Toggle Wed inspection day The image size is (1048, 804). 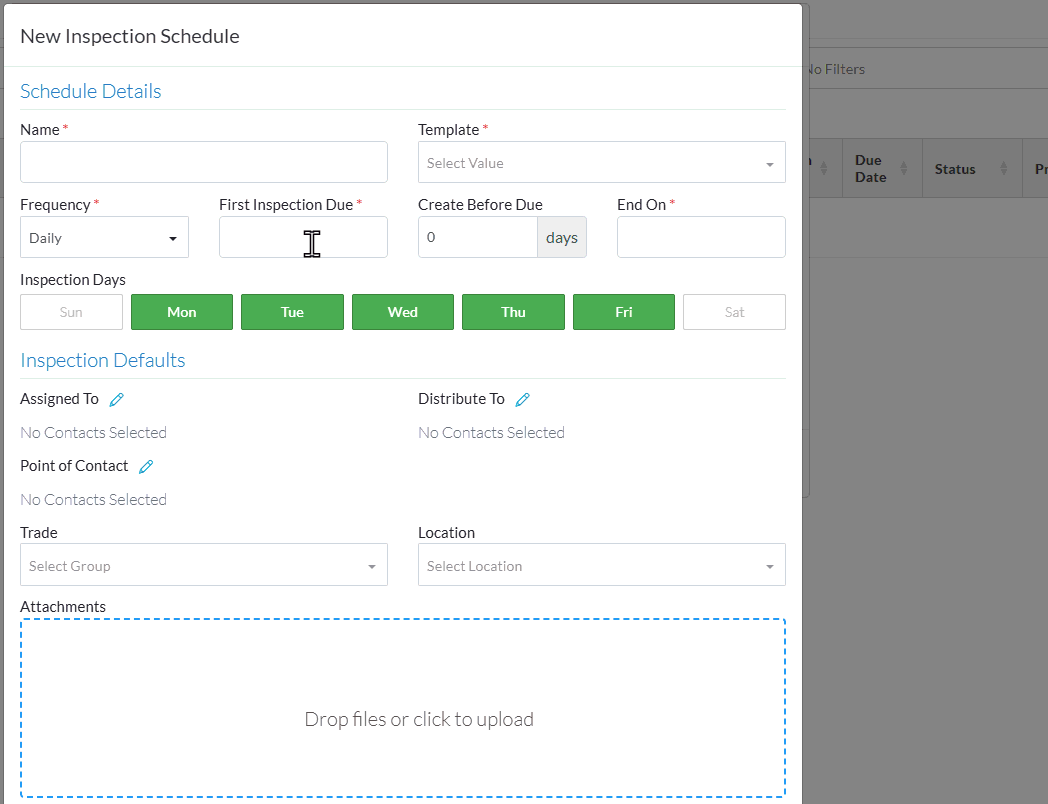pos(403,312)
